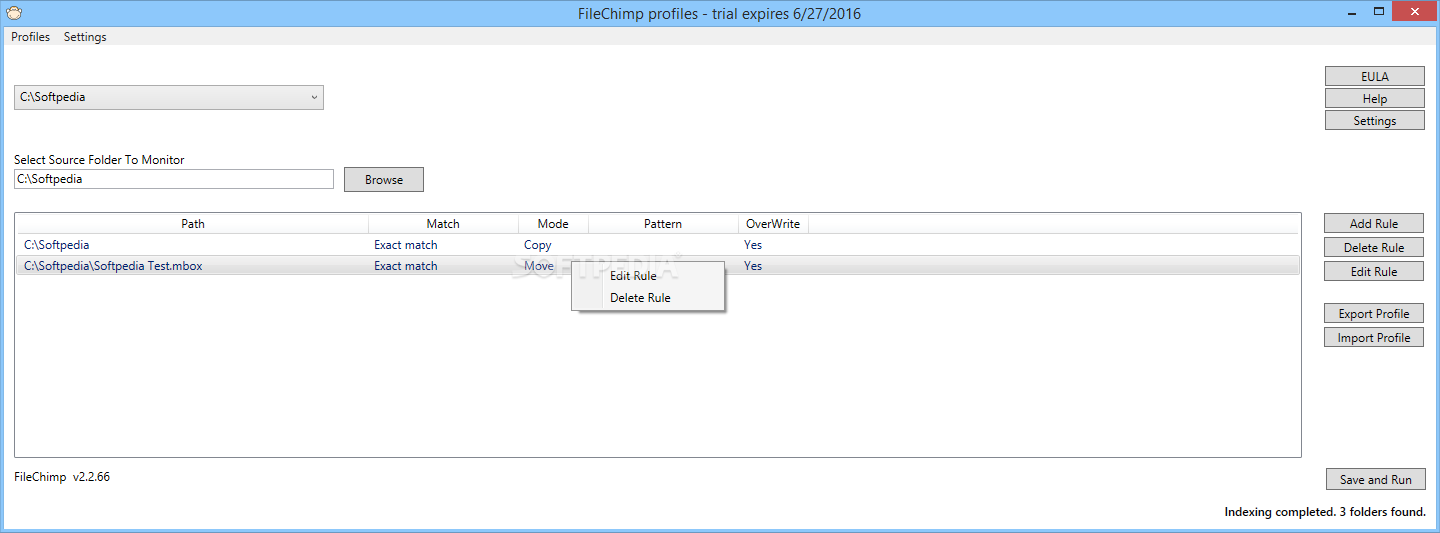The height and width of the screenshot is (533, 1440).
Task: Click the Help button
Action: point(1375,99)
